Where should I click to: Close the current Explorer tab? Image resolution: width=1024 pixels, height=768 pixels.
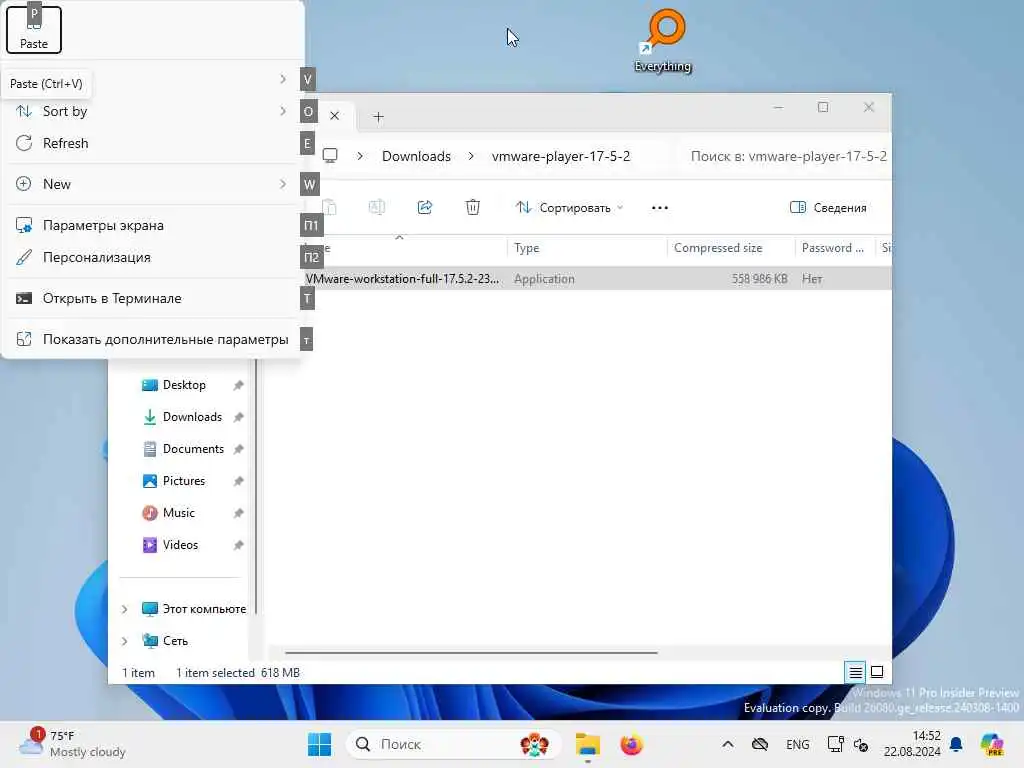(334, 116)
